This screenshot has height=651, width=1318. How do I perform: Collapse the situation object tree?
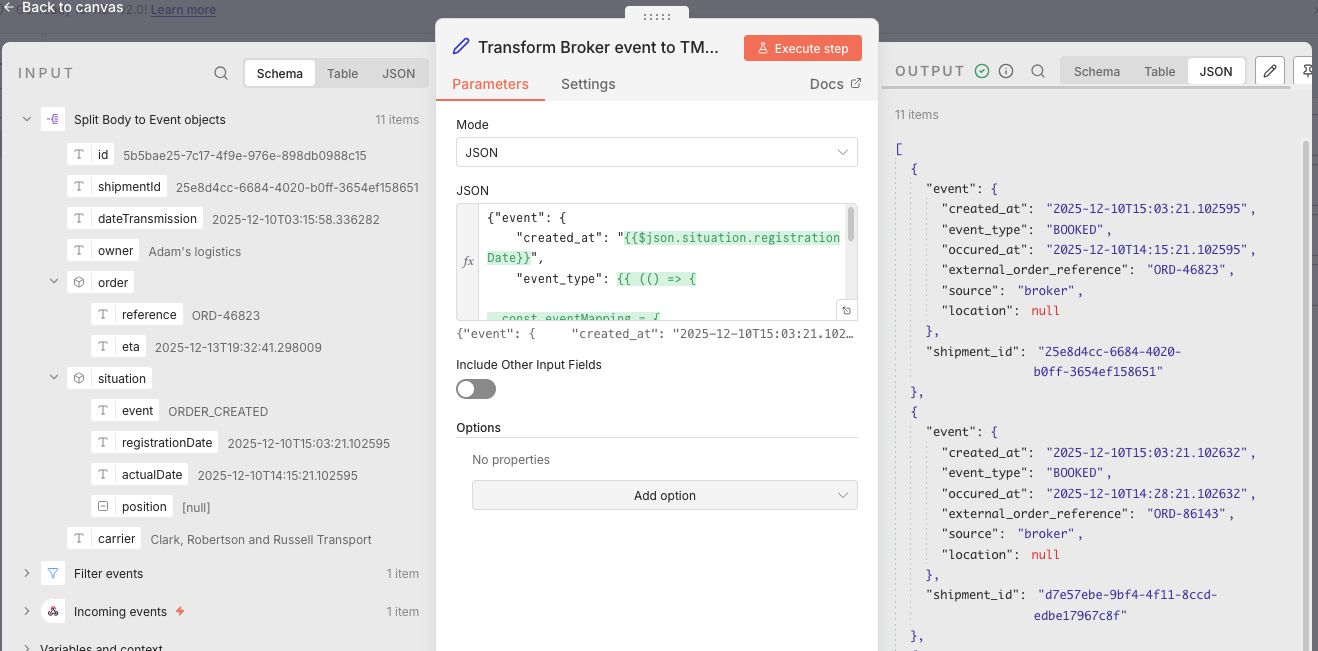coord(55,378)
